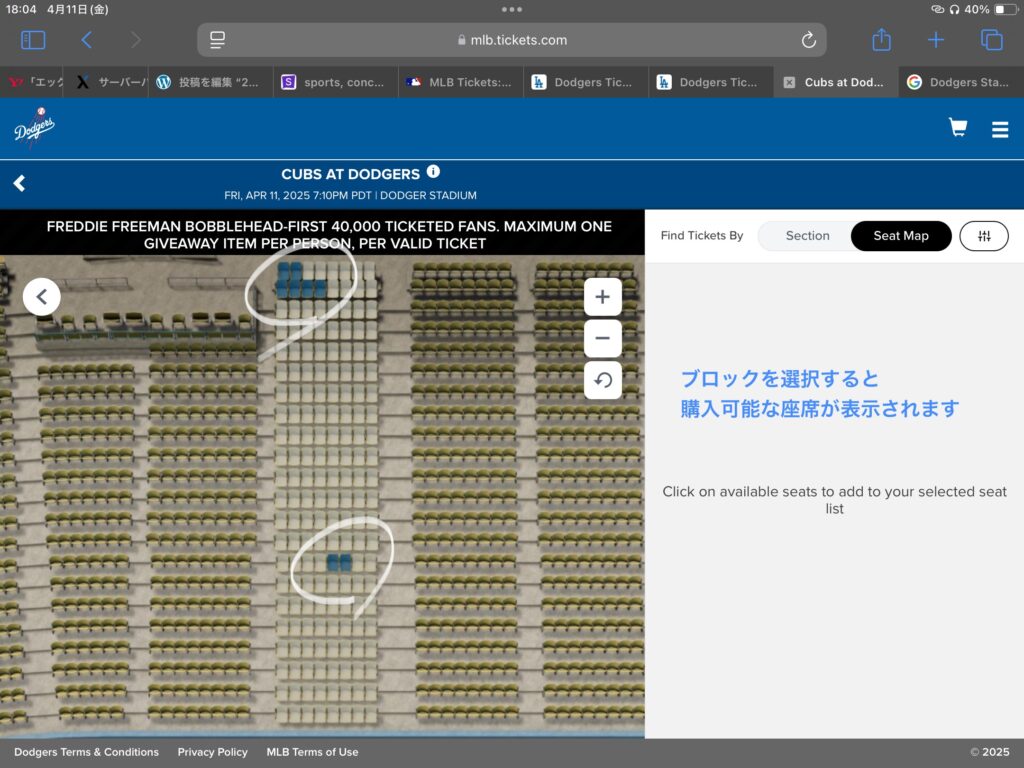The width and height of the screenshot is (1024, 768).
Task: Click the 'Find Tickets By' label
Action: (x=702, y=236)
